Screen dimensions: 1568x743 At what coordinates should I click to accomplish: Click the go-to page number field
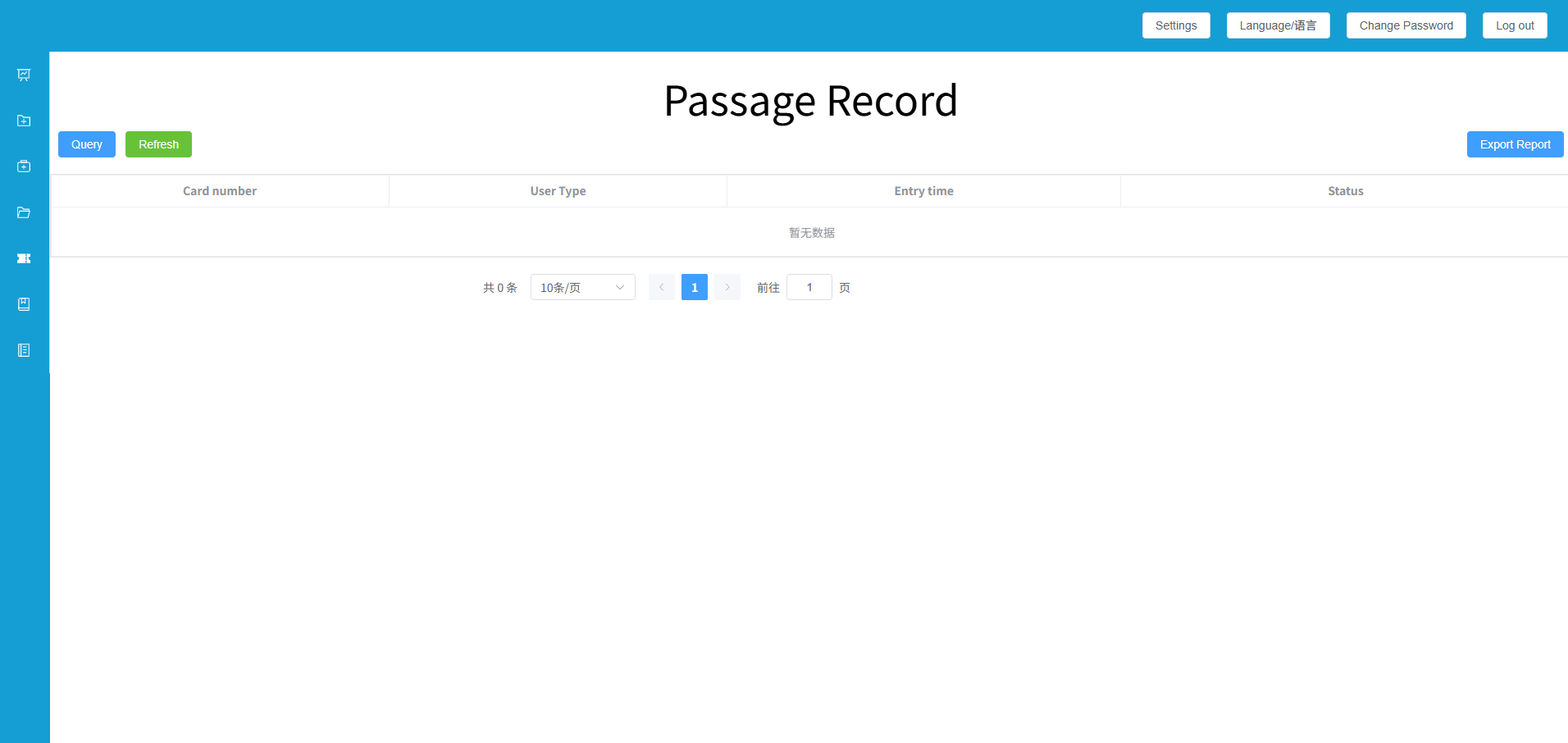(x=809, y=287)
